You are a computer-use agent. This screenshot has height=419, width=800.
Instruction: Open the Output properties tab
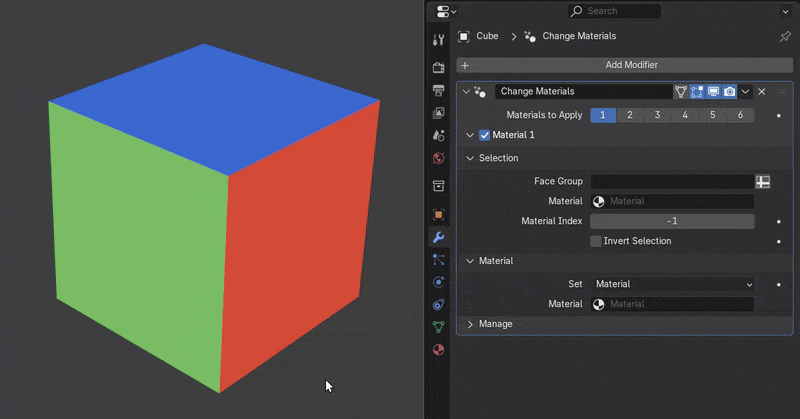tap(438, 91)
